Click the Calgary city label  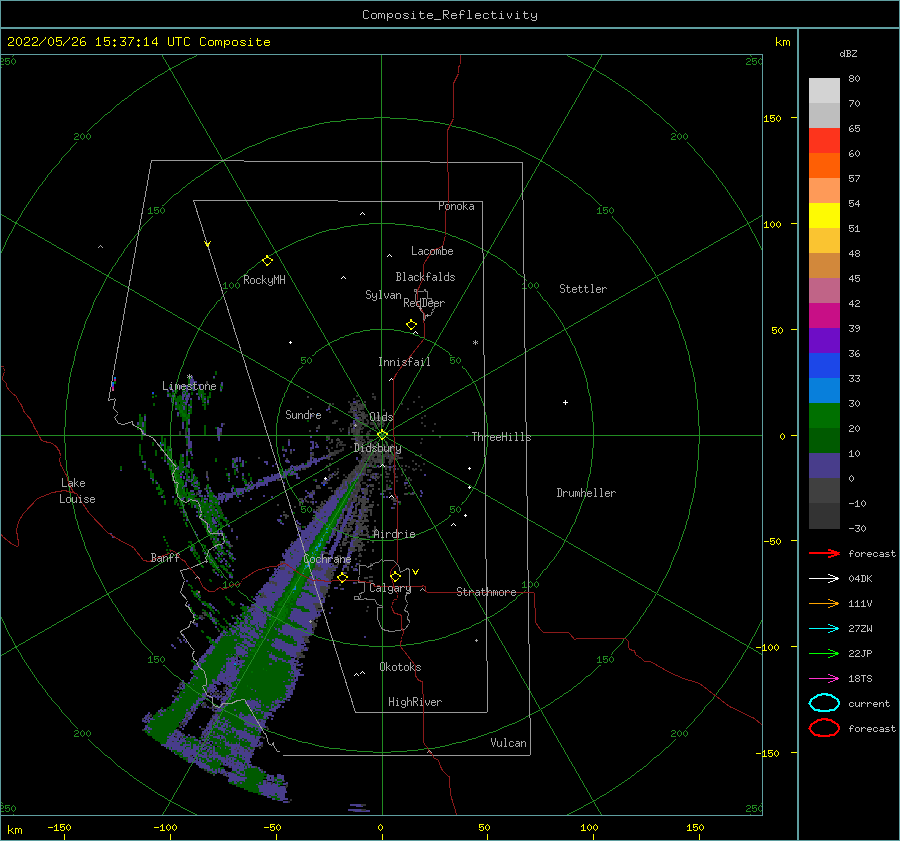click(390, 588)
